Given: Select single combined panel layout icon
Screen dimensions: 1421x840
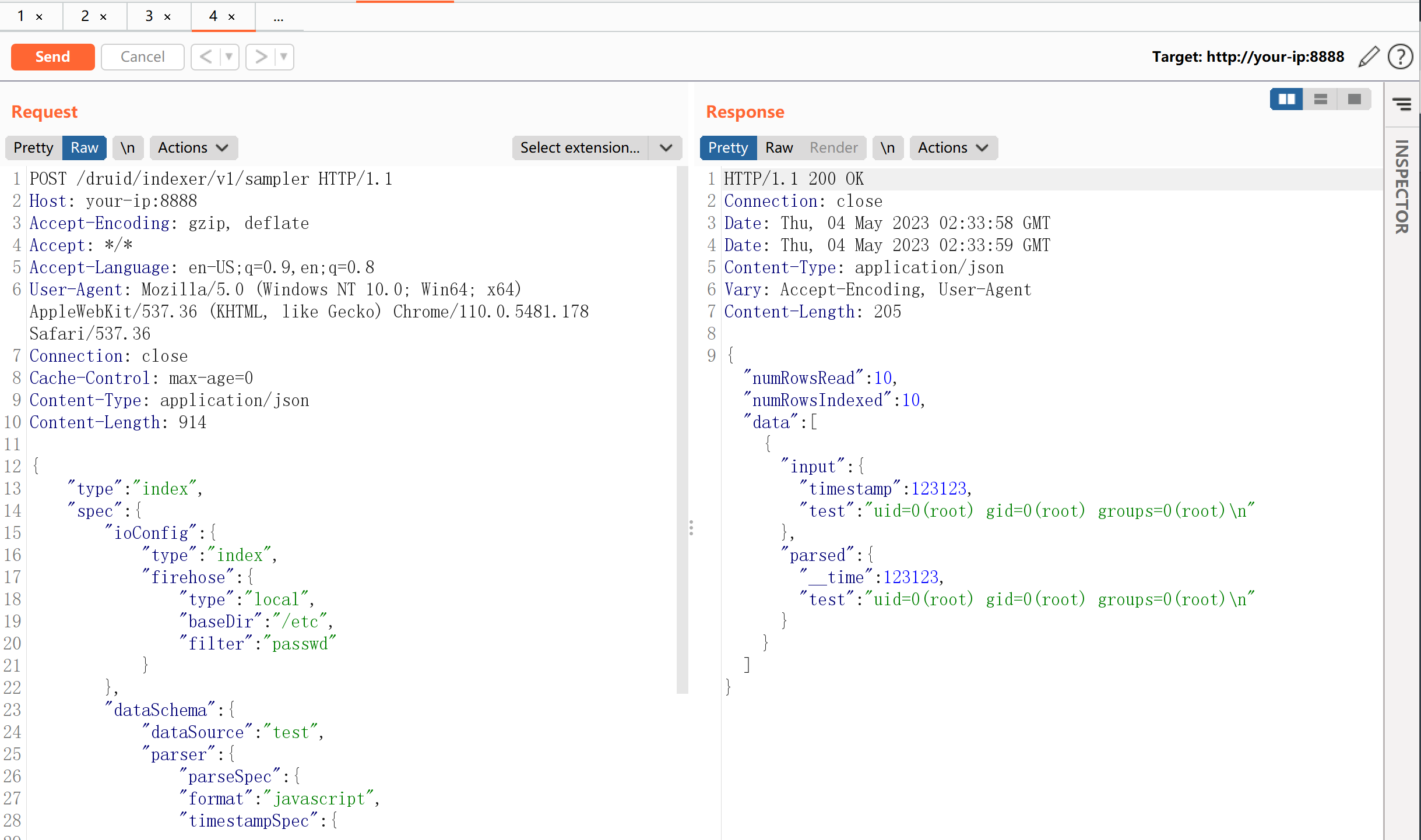Looking at the screenshot, I should click(x=1354, y=99).
